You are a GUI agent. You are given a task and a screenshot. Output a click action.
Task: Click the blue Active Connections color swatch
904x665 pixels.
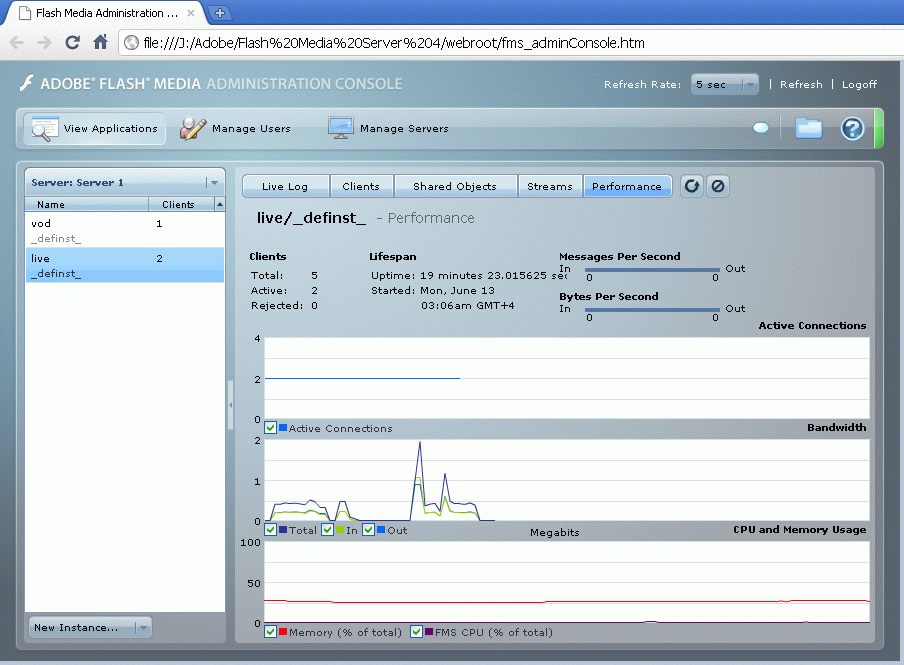tap(283, 428)
